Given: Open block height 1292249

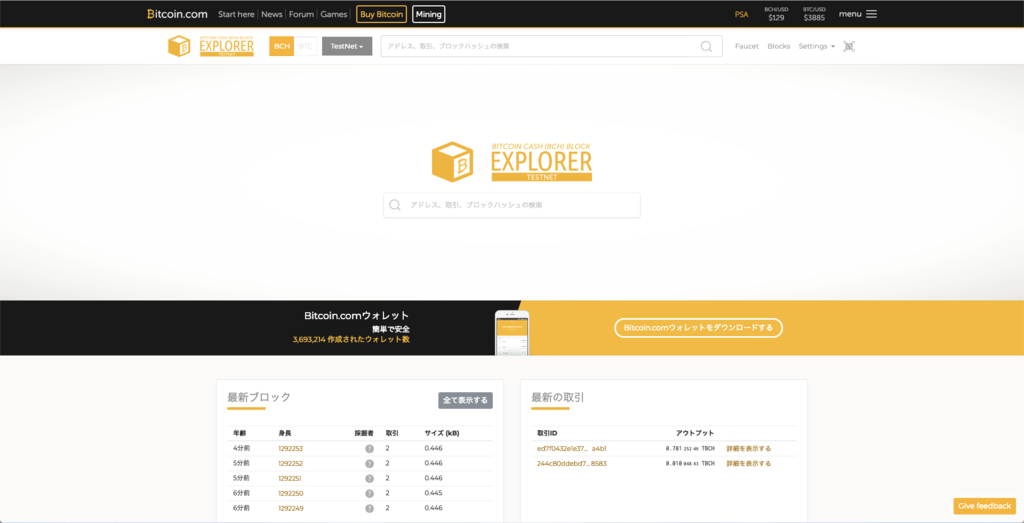Looking at the screenshot, I should [x=291, y=508].
